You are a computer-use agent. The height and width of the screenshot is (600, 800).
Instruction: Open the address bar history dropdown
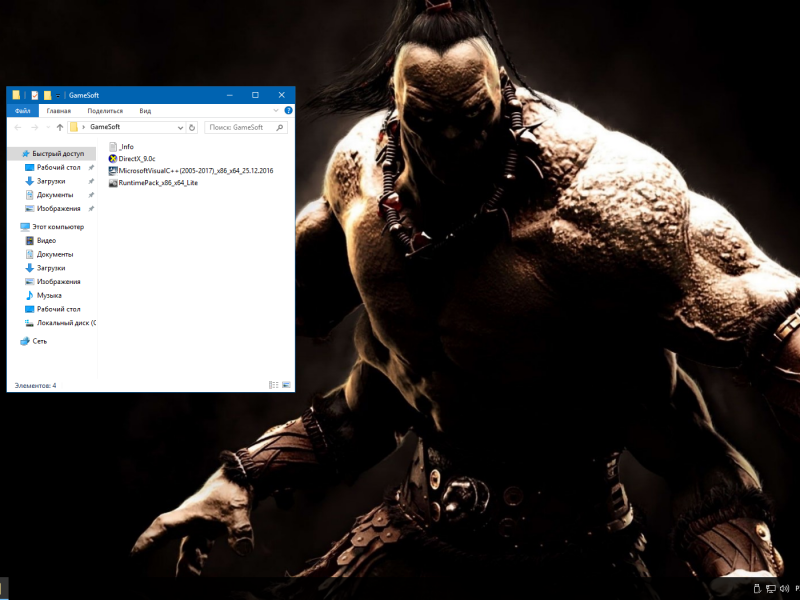(x=180, y=128)
